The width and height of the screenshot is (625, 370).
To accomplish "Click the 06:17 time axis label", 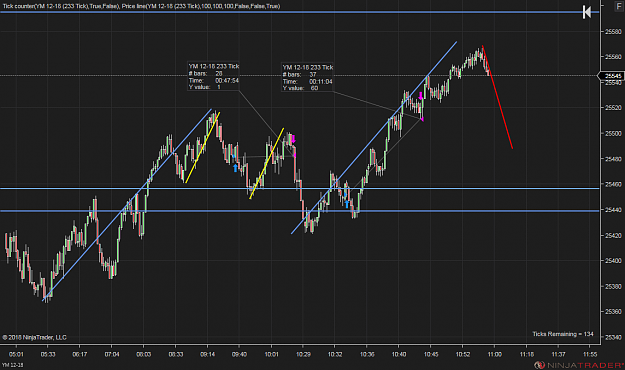I will (80, 354).
